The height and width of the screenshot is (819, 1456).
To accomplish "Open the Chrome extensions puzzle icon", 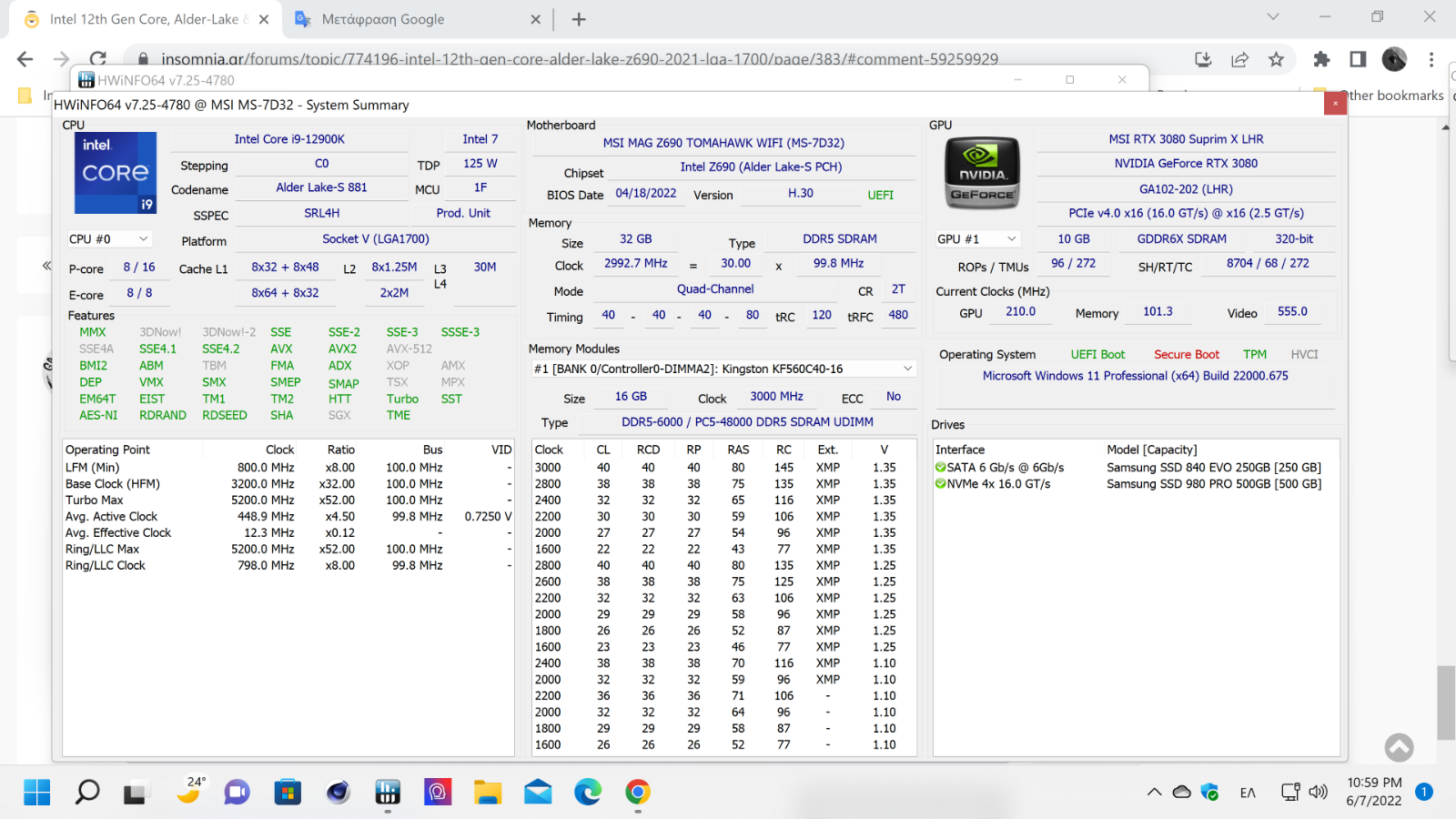I will click(1321, 59).
